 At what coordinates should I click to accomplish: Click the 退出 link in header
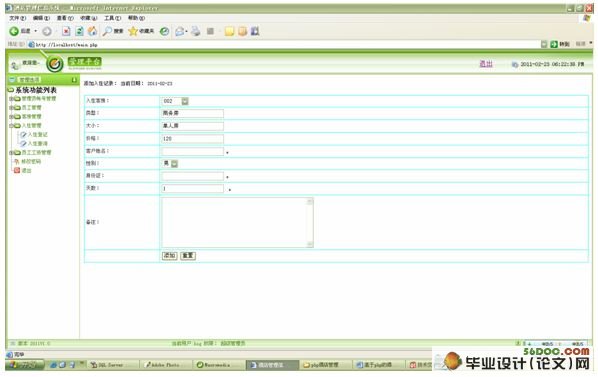486,64
